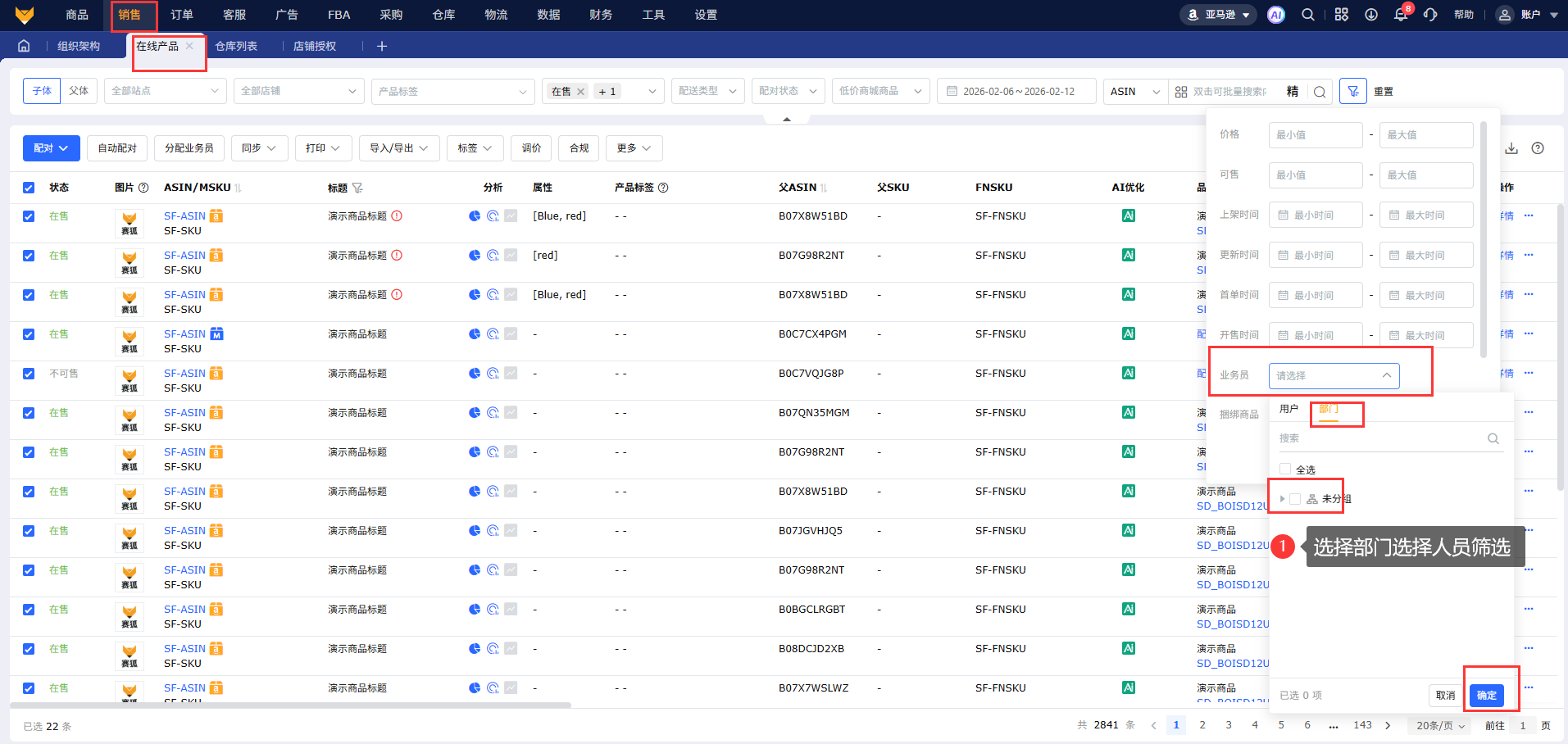Click the help question mark above table
Image resolution: width=1568 pixels, height=744 pixels.
pyautogui.click(x=1538, y=148)
